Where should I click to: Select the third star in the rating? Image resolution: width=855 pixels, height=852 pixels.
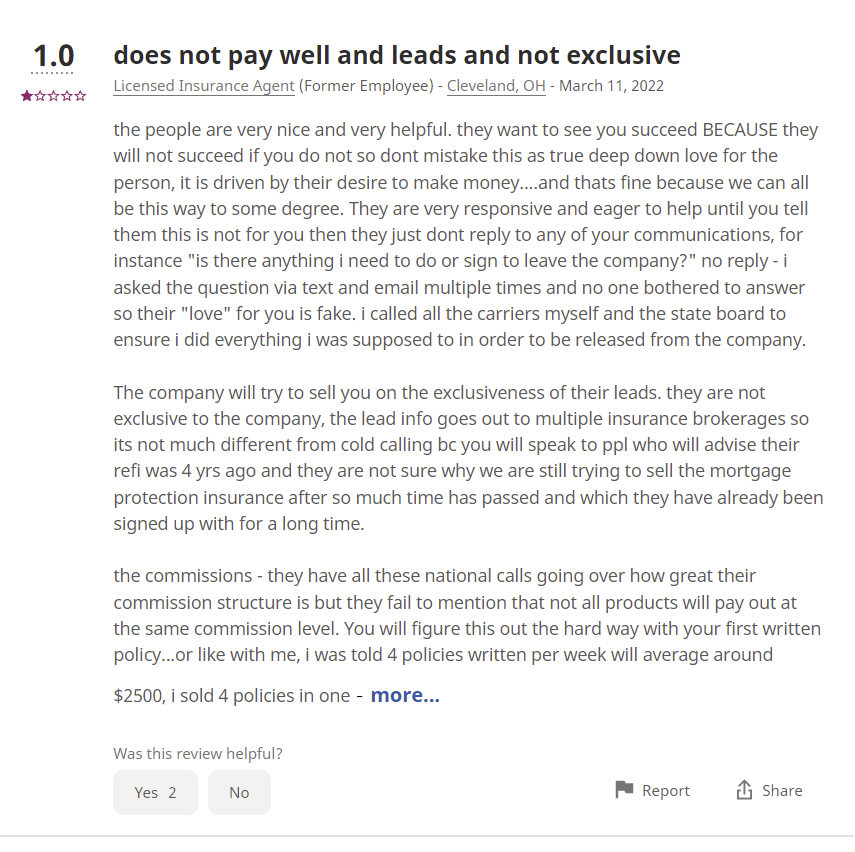click(x=53, y=97)
